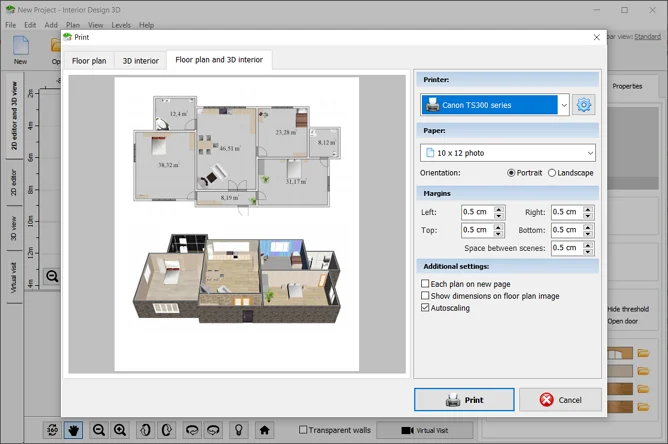Screen dimensions: 668x444
Task: Click the Virtual Visit button
Action: [x=424, y=430]
